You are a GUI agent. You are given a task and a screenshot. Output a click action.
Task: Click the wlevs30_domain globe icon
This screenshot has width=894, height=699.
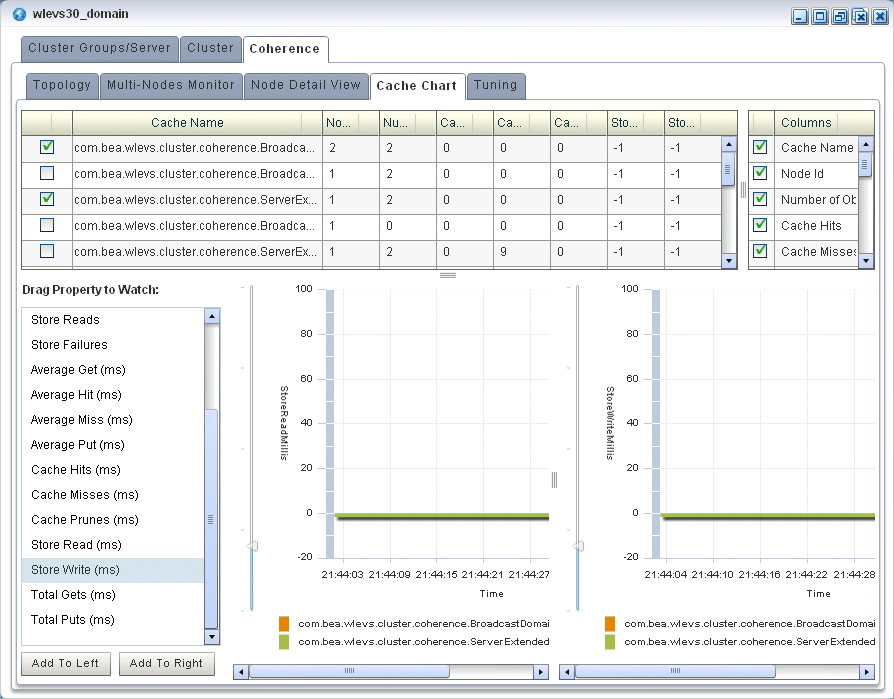pyautogui.click(x=19, y=14)
